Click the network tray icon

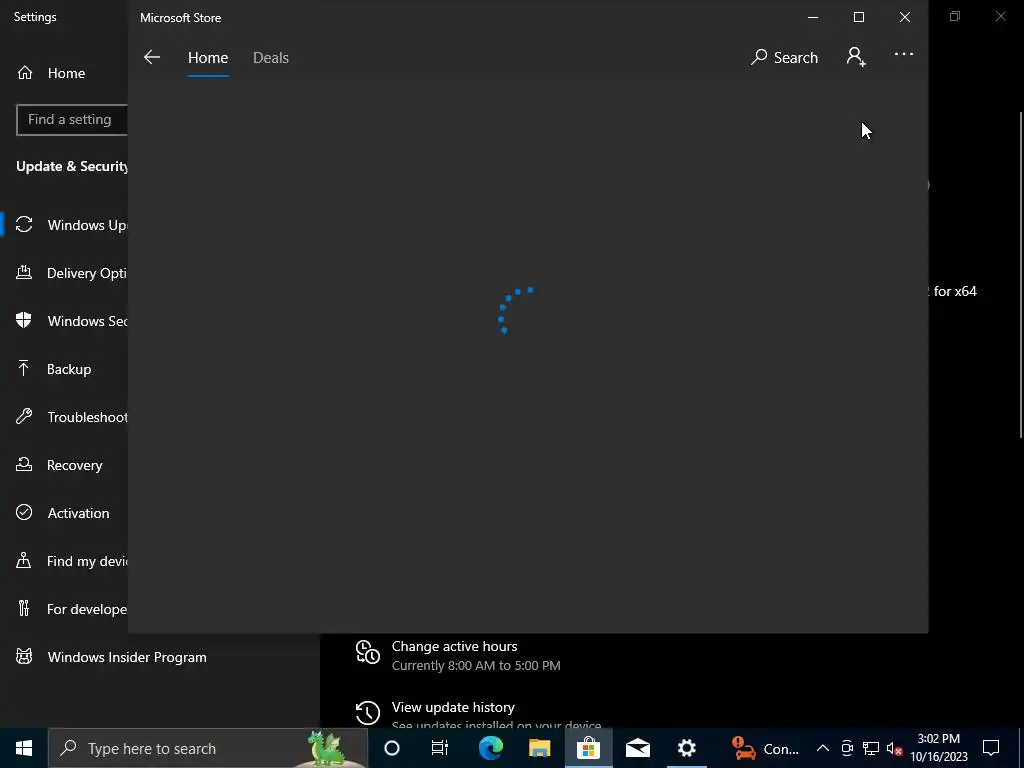[x=871, y=748]
